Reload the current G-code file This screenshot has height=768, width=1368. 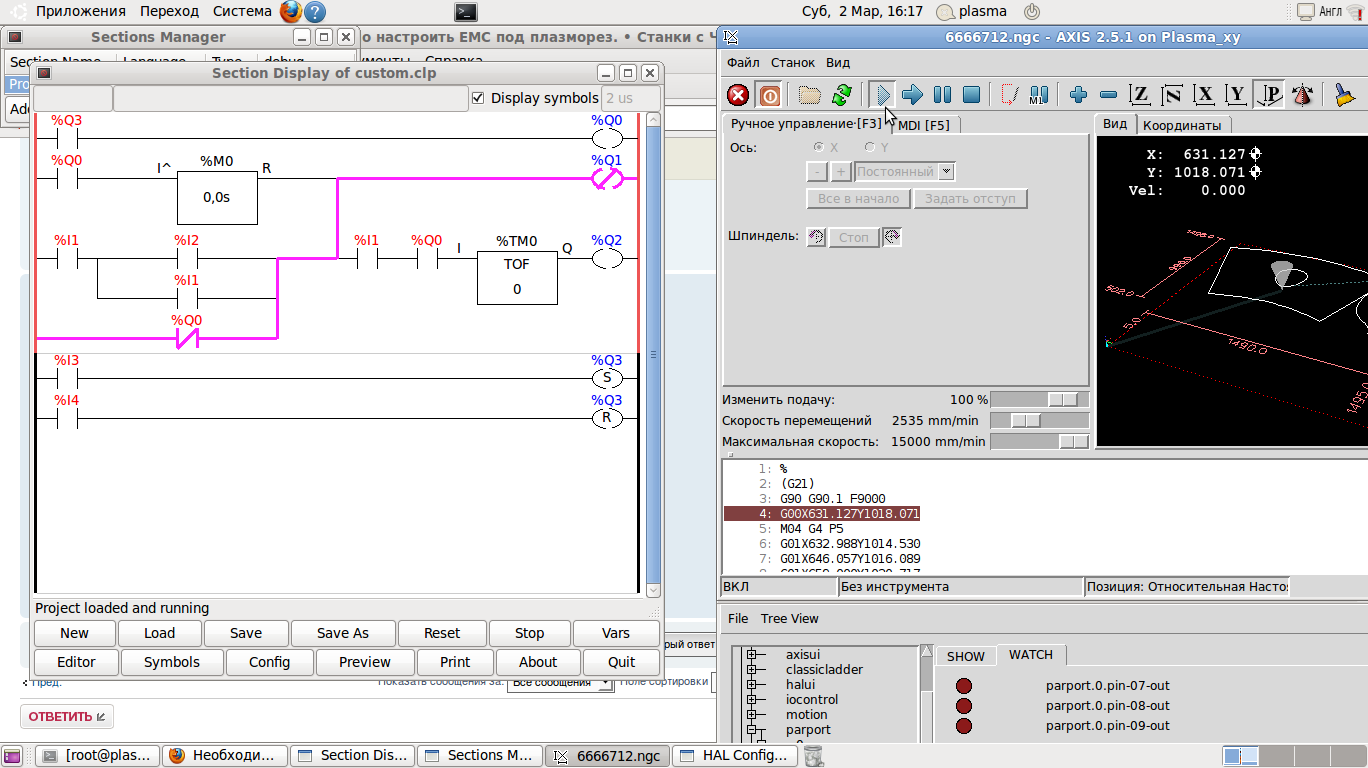(x=842, y=95)
